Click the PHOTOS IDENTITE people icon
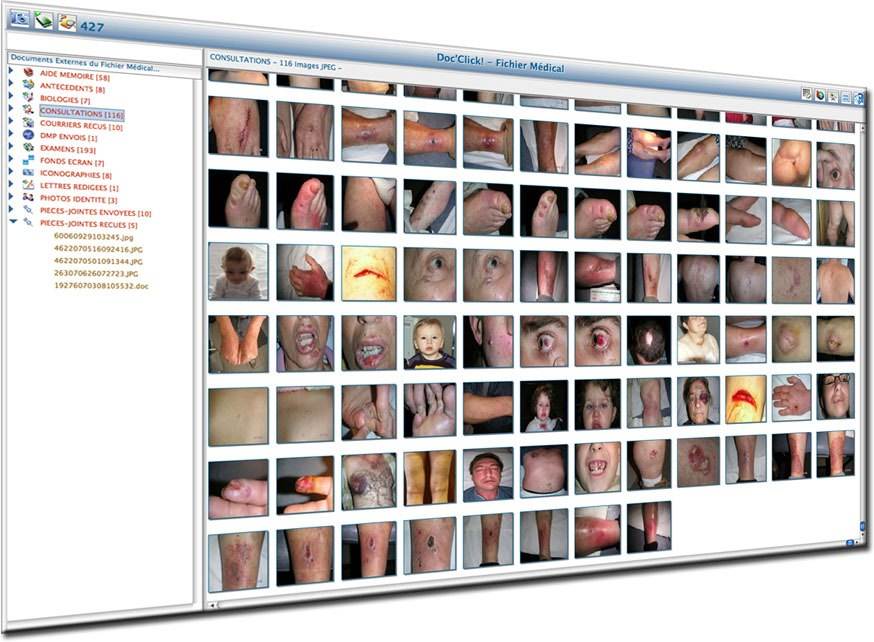Viewport: 874px width, 642px height. [x=28, y=197]
